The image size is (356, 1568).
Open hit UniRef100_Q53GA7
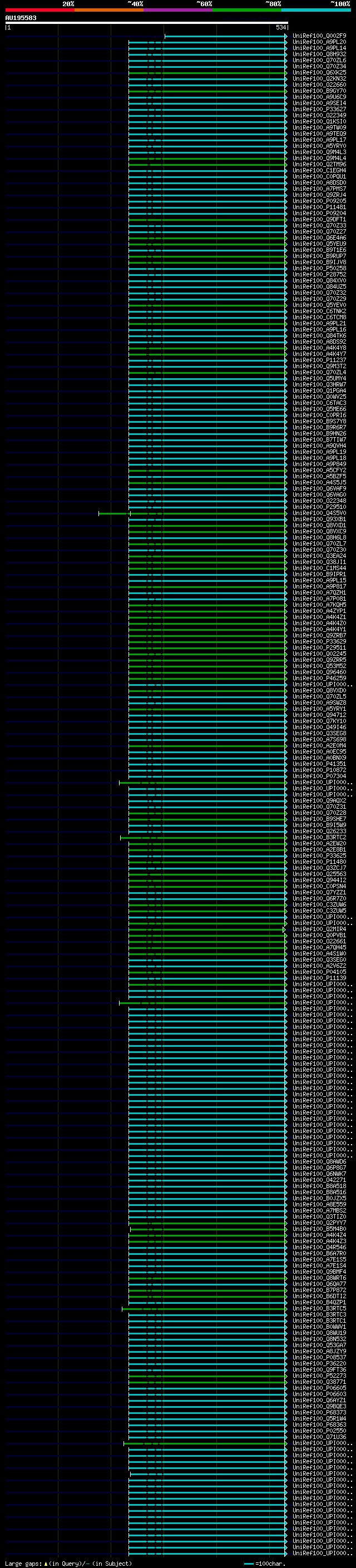point(319,1345)
